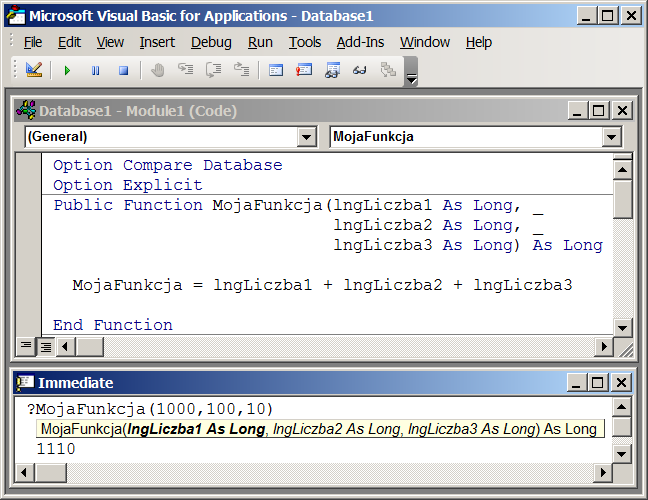This screenshot has height=500, width=648.
Task: Open the Insert menu
Action: tap(157, 42)
